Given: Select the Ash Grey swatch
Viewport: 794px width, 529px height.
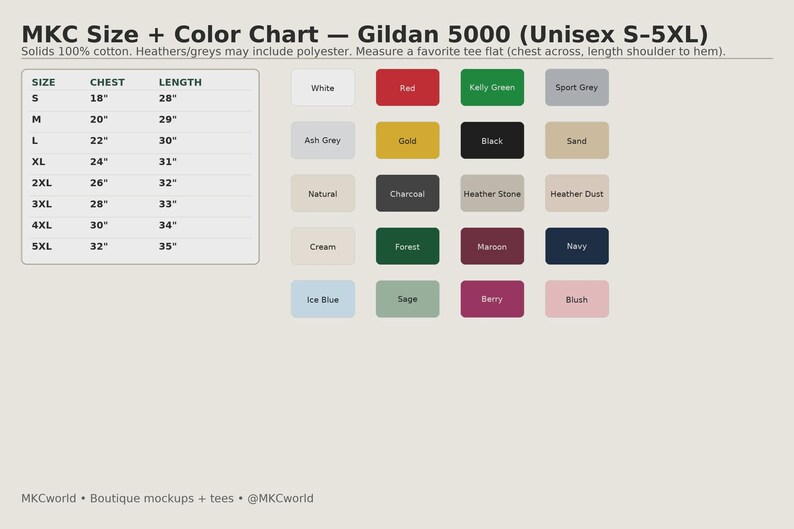Looking at the screenshot, I should coord(323,140).
